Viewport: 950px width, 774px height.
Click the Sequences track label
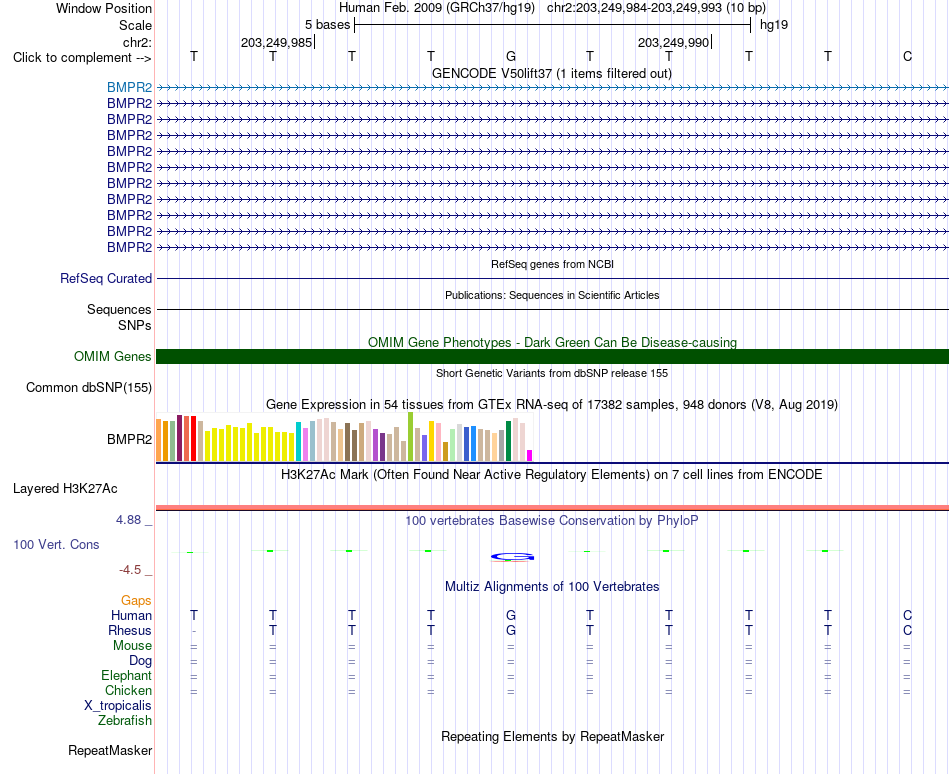(x=119, y=309)
